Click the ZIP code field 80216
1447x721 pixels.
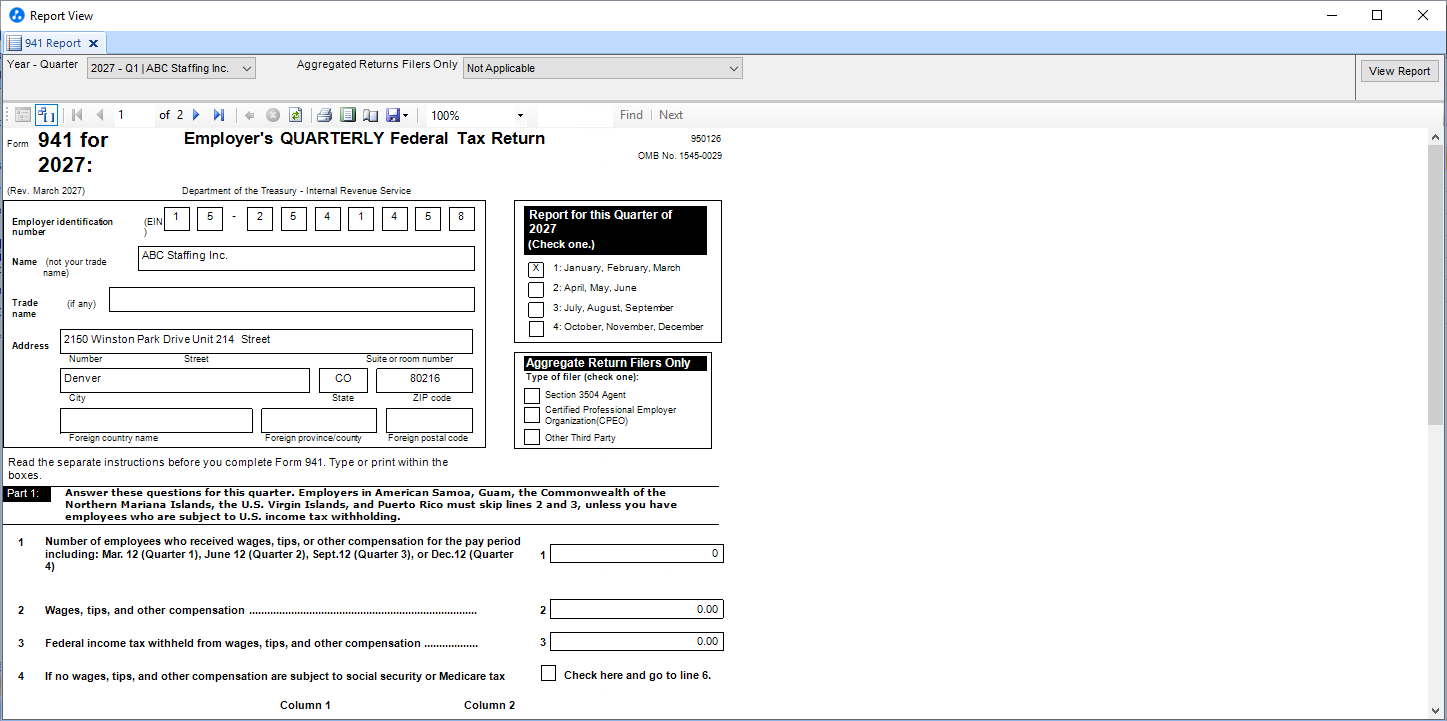(424, 381)
